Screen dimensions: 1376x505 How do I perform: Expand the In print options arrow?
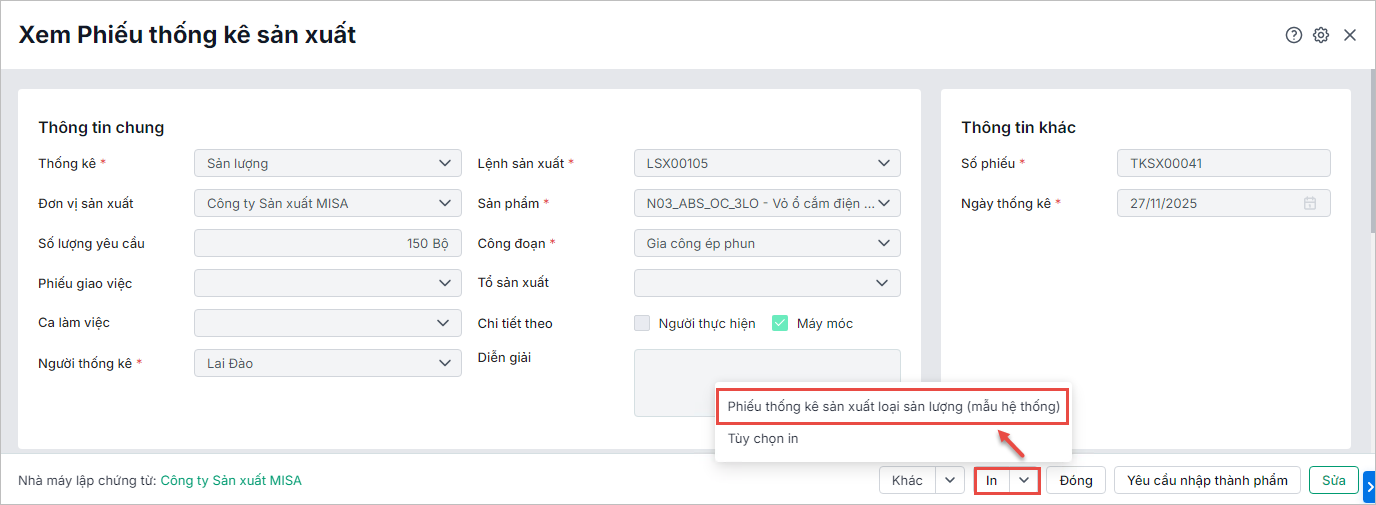pyautogui.click(x=1024, y=480)
